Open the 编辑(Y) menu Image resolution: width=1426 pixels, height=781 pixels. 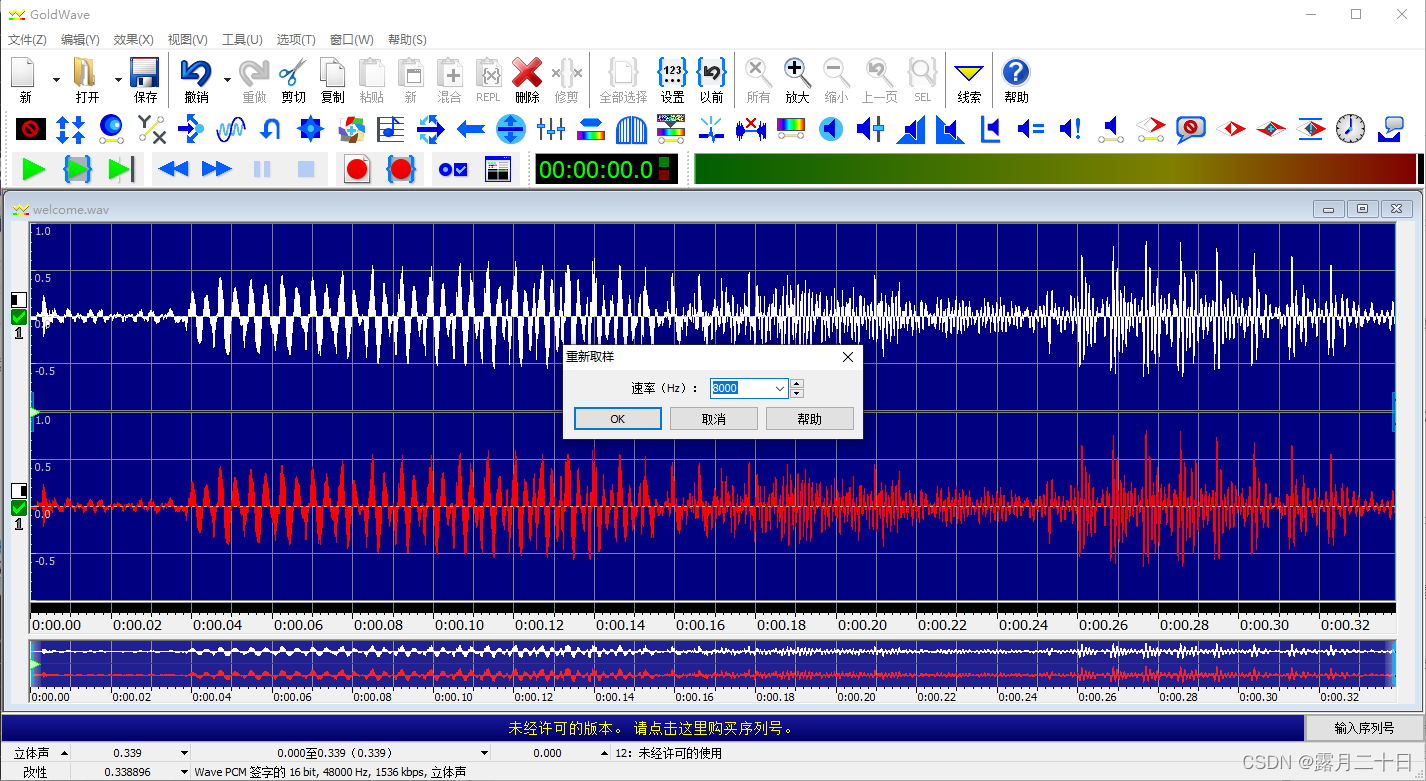tap(80, 40)
